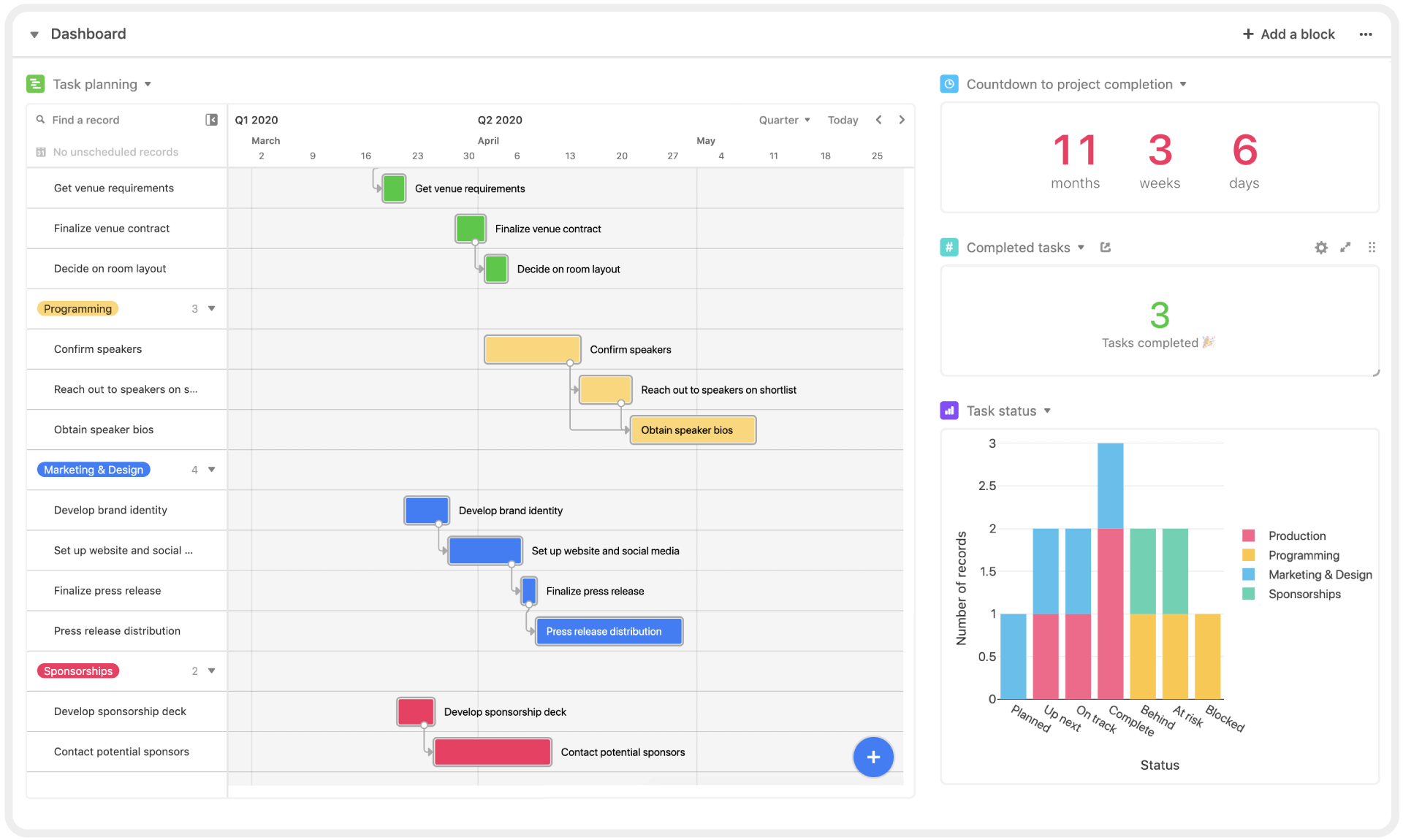Click the Completed tasks drag handle dots

click(1372, 247)
